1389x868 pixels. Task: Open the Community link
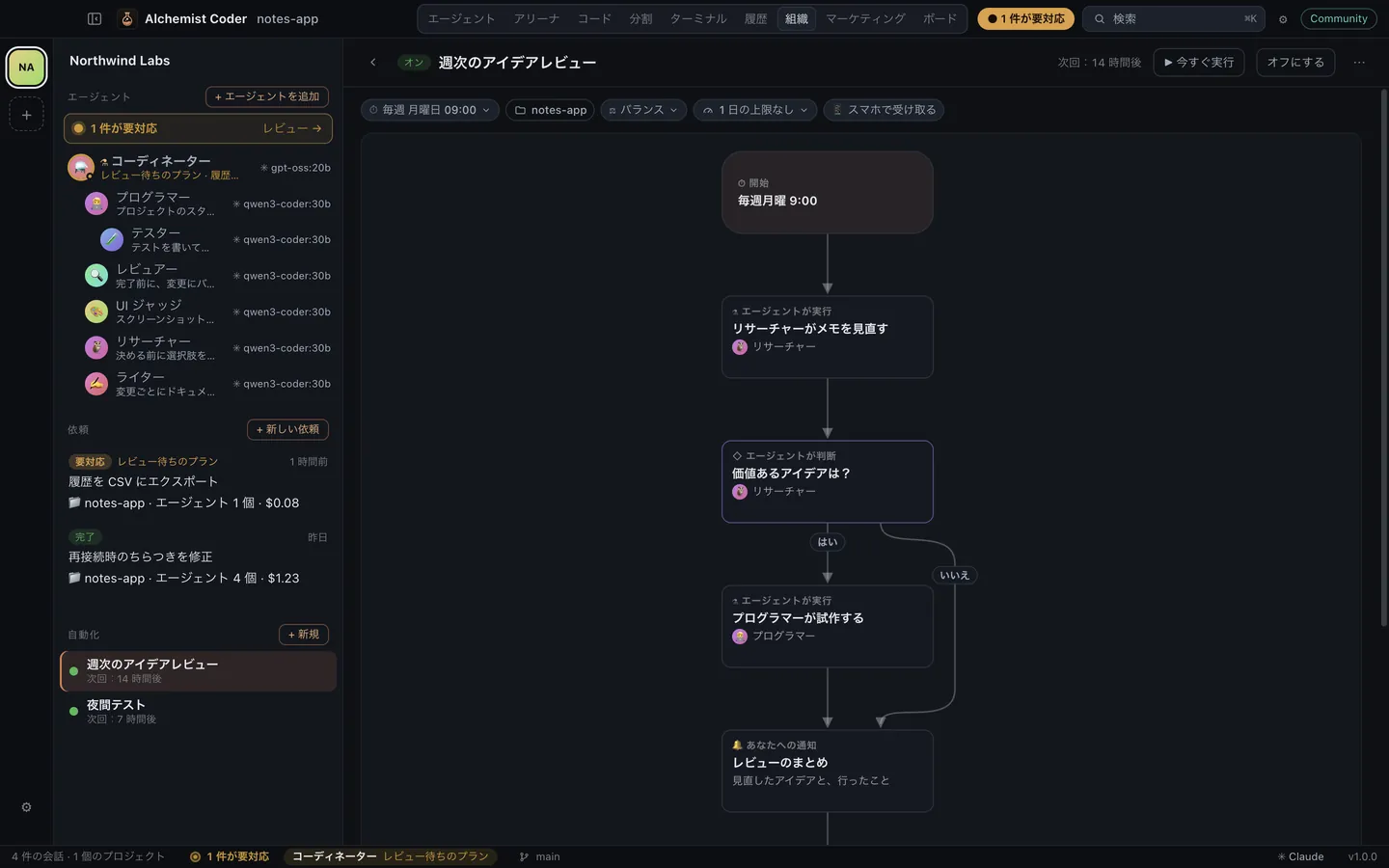click(x=1339, y=19)
